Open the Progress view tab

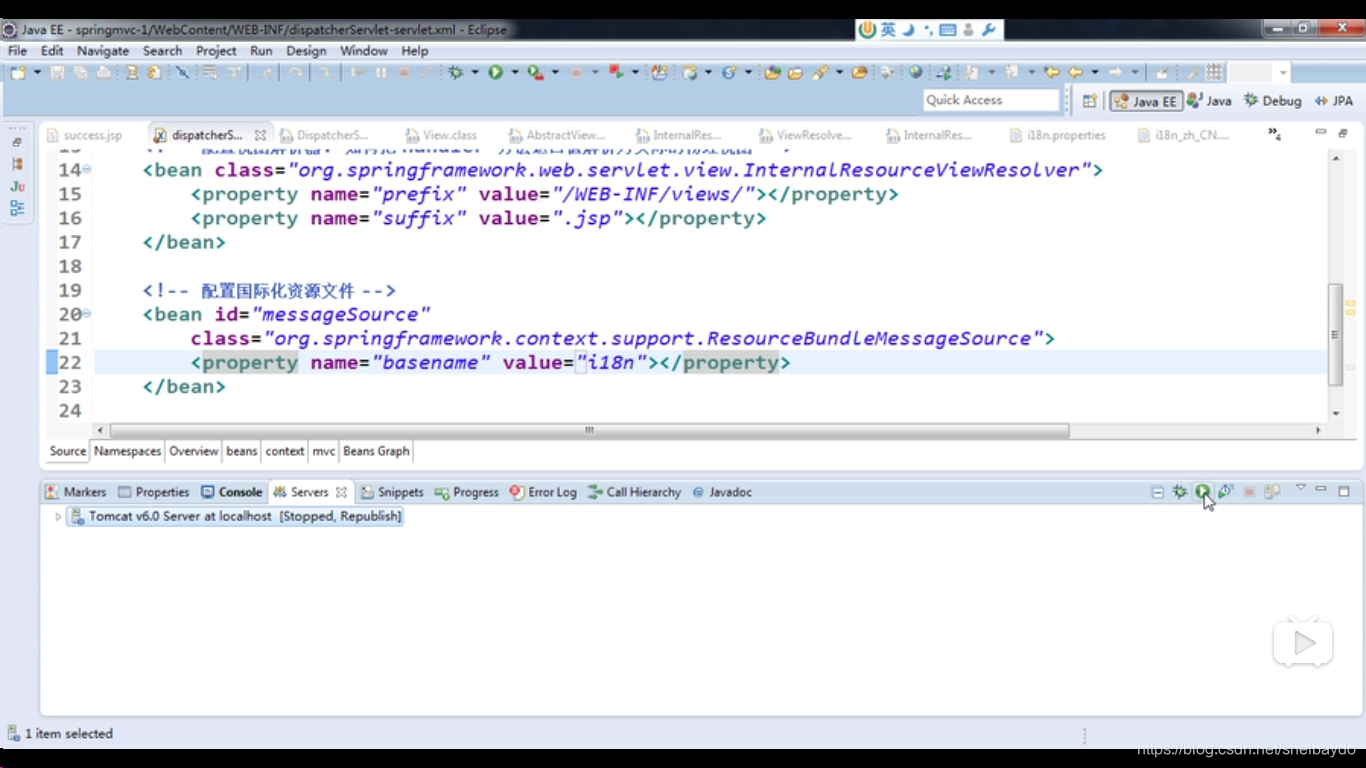466,492
